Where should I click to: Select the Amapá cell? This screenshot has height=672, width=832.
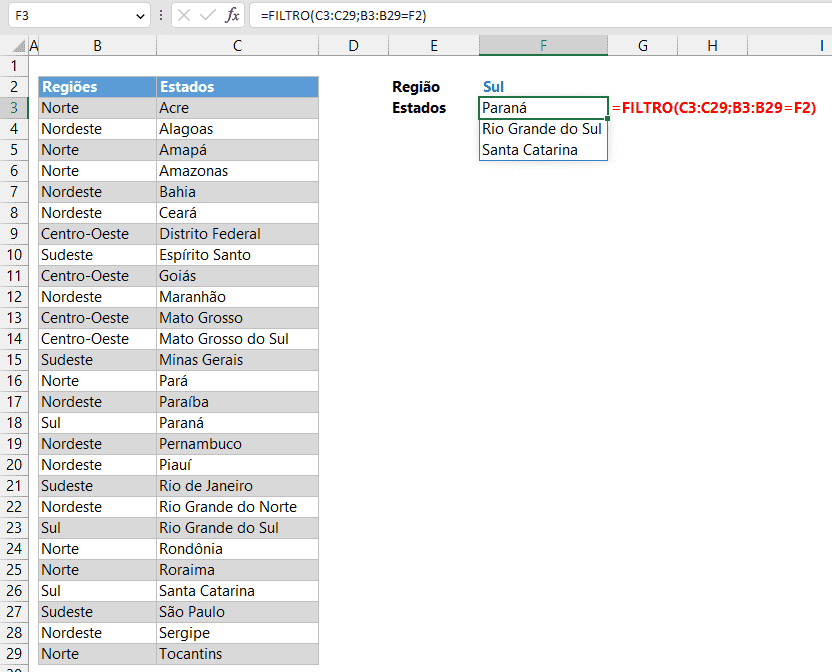pos(237,150)
